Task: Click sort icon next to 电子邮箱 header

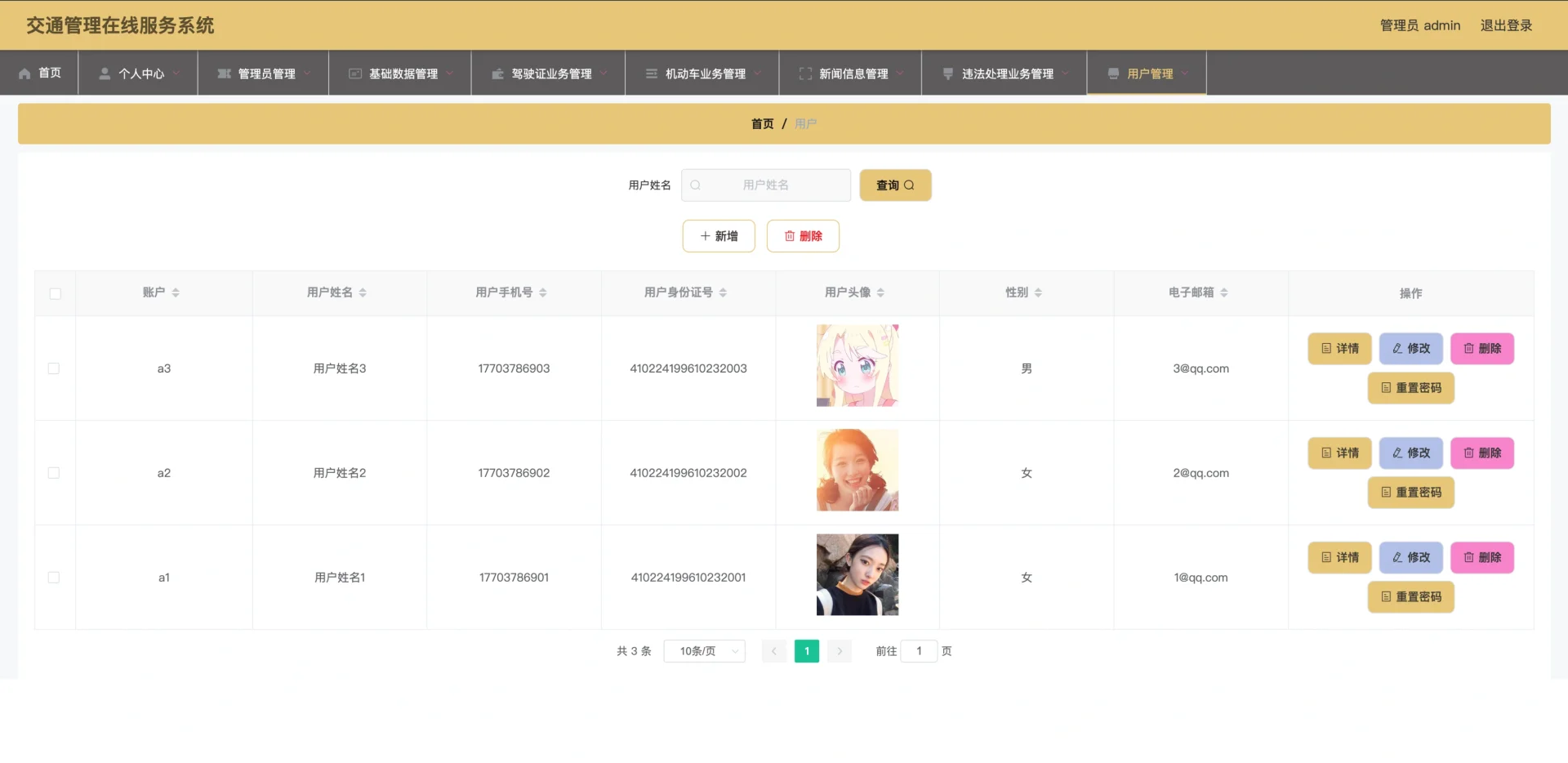Action: (1224, 292)
